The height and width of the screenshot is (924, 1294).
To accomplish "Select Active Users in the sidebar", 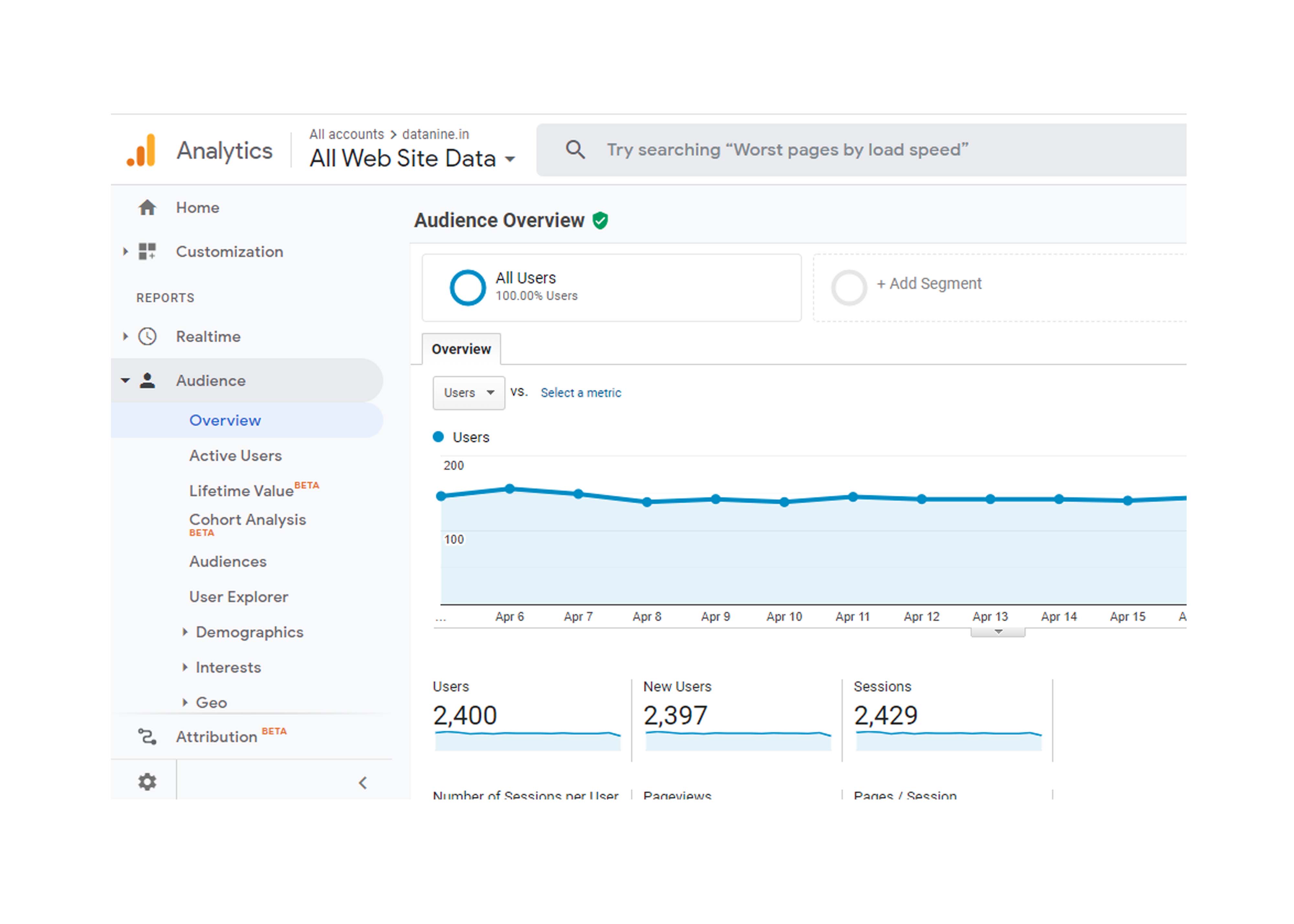I will (x=235, y=455).
